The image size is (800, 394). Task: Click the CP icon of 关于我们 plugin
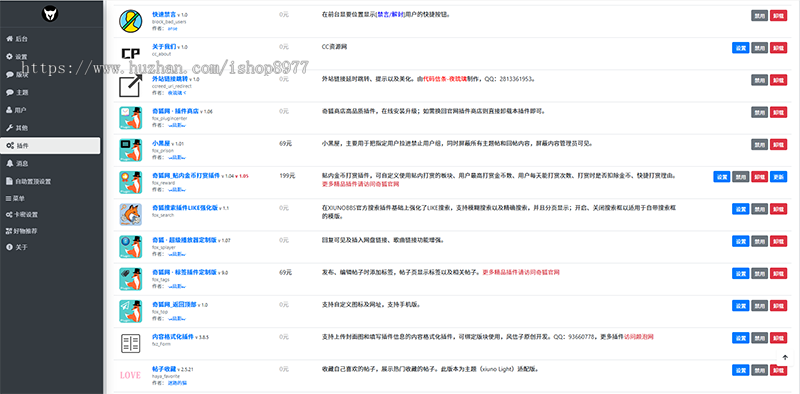131,53
